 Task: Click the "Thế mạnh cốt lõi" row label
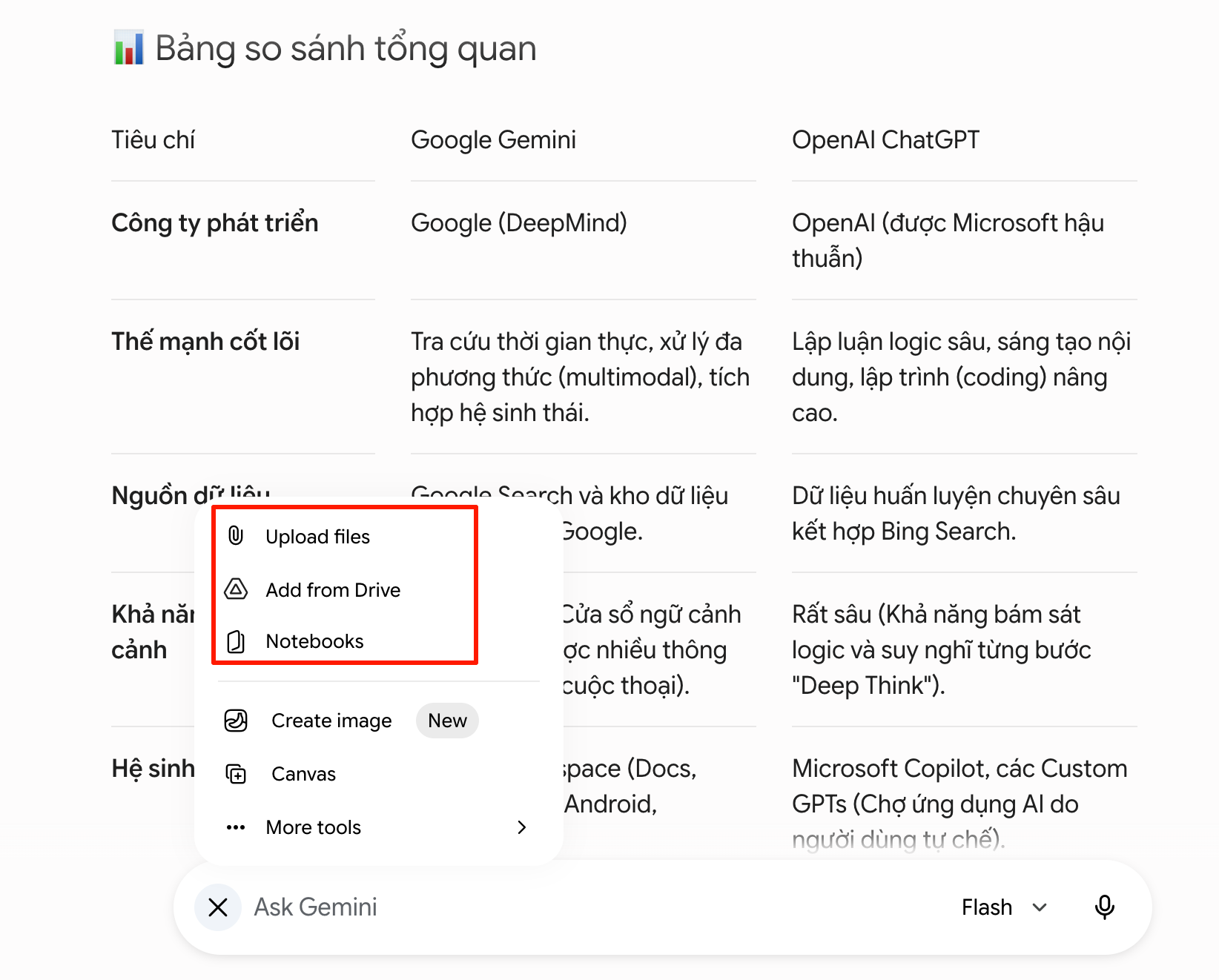(205, 342)
